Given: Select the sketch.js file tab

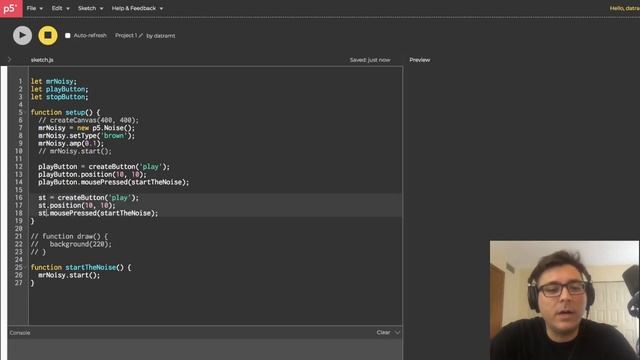Looking at the screenshot, I should click(42, 60).
